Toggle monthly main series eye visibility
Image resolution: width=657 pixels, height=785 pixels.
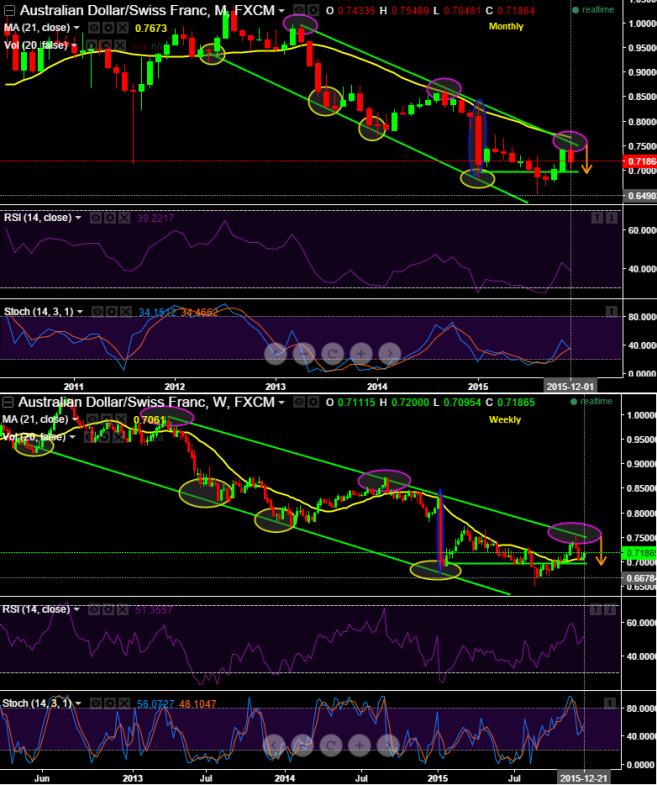(299, 10)
